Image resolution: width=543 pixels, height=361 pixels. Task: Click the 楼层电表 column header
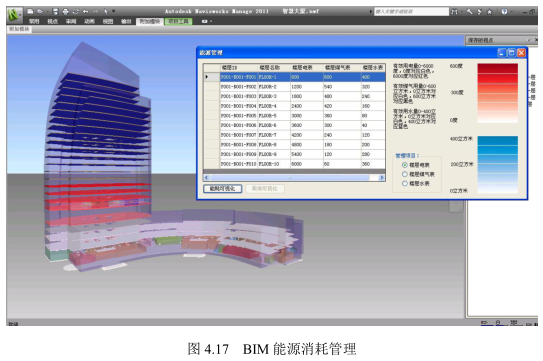coord(306,67)
